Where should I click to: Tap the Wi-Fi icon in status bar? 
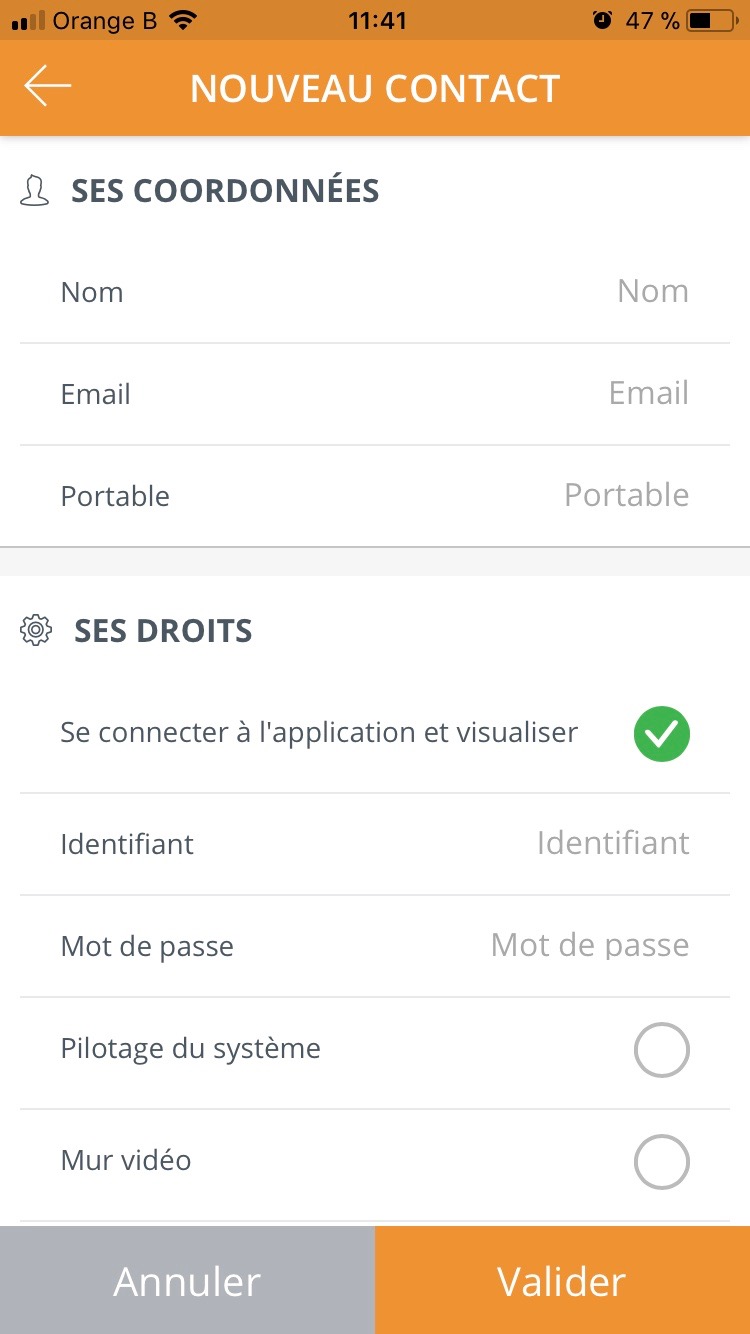[183, 20]
